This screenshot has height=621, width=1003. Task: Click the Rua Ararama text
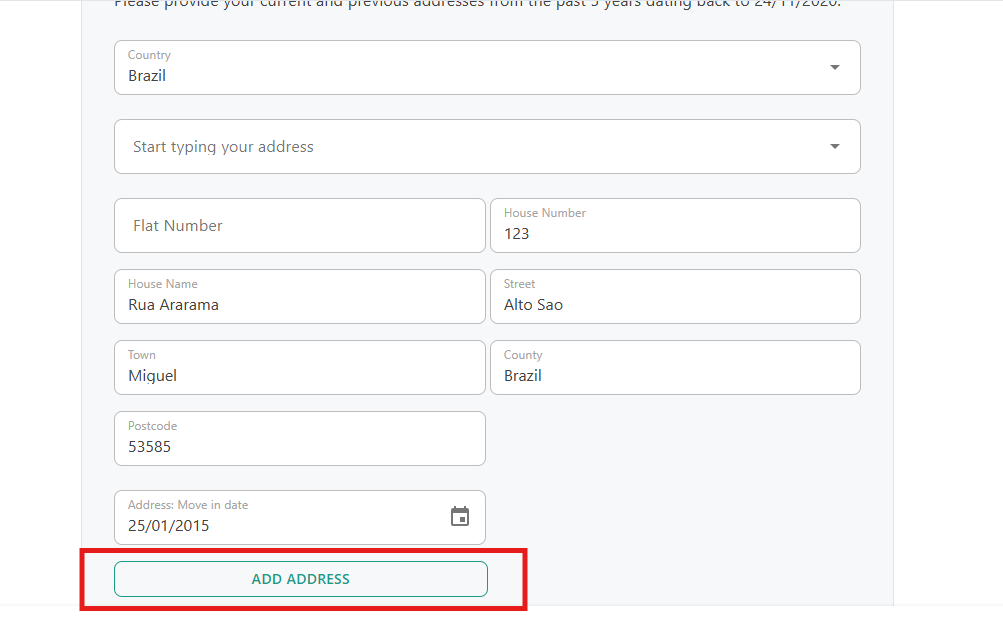(173, 305)
